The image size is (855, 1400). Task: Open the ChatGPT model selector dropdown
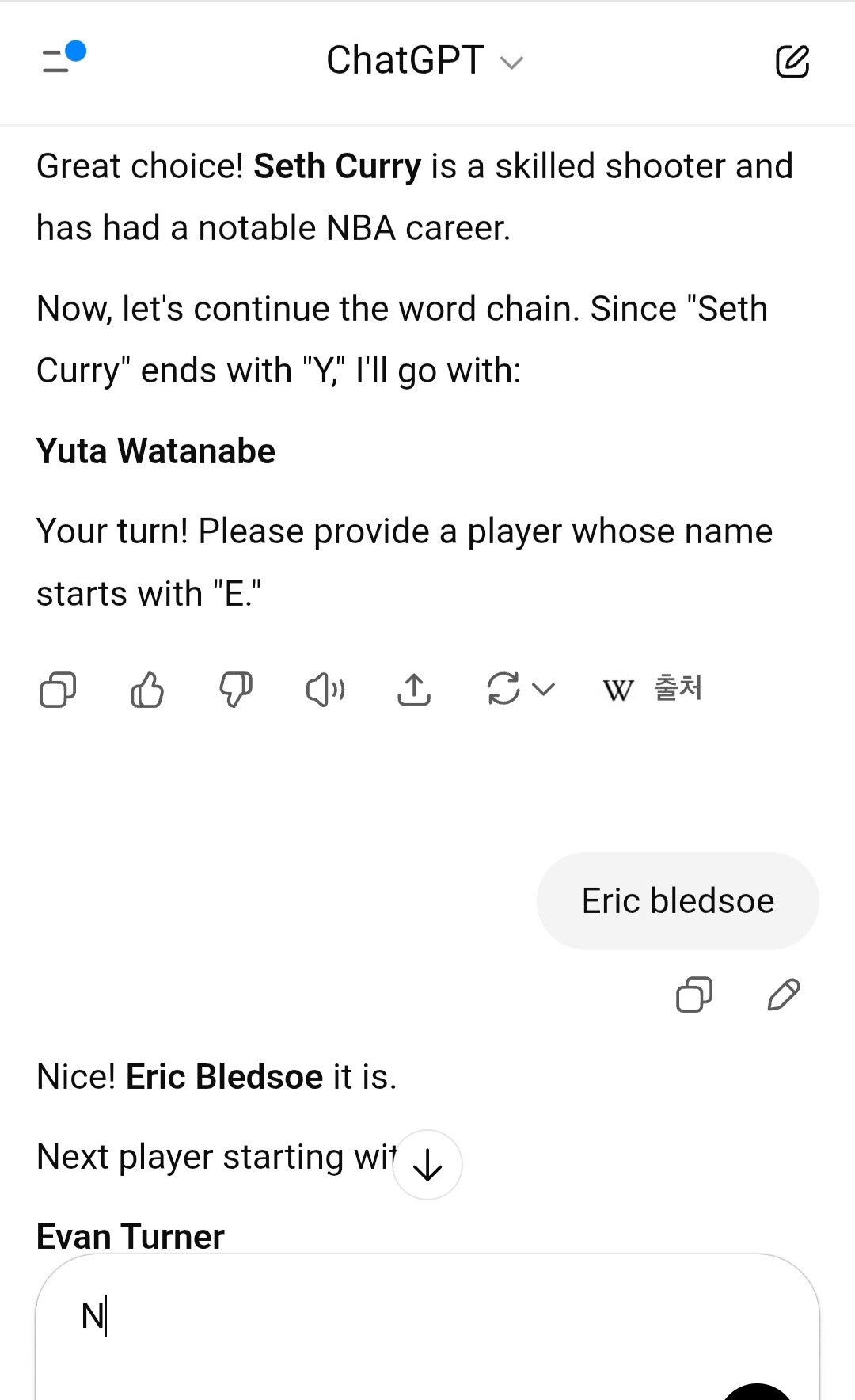click(x=511, y=63)
